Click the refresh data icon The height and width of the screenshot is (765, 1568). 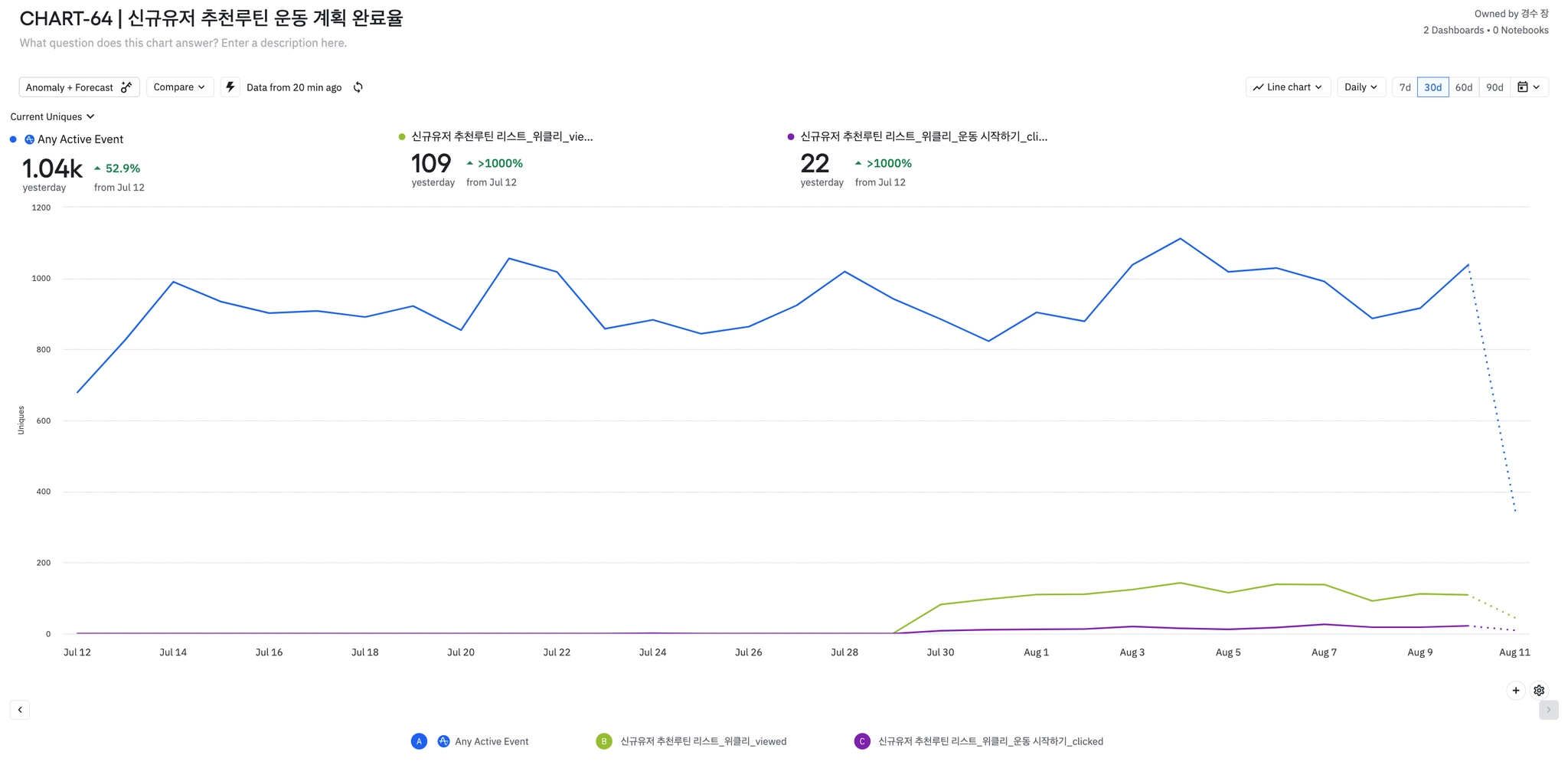click(x=358, y=87)
